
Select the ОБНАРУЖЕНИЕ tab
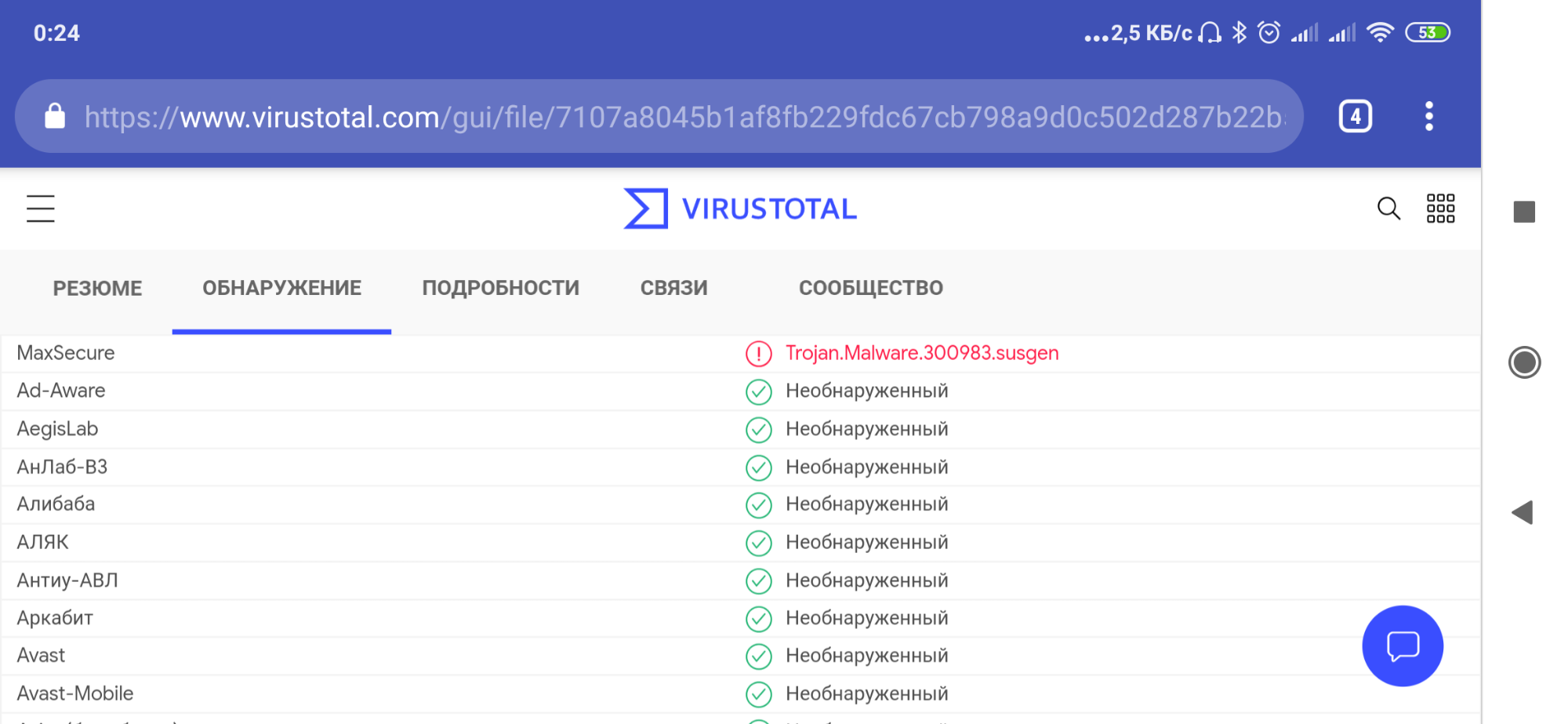(x=282, y=288)
